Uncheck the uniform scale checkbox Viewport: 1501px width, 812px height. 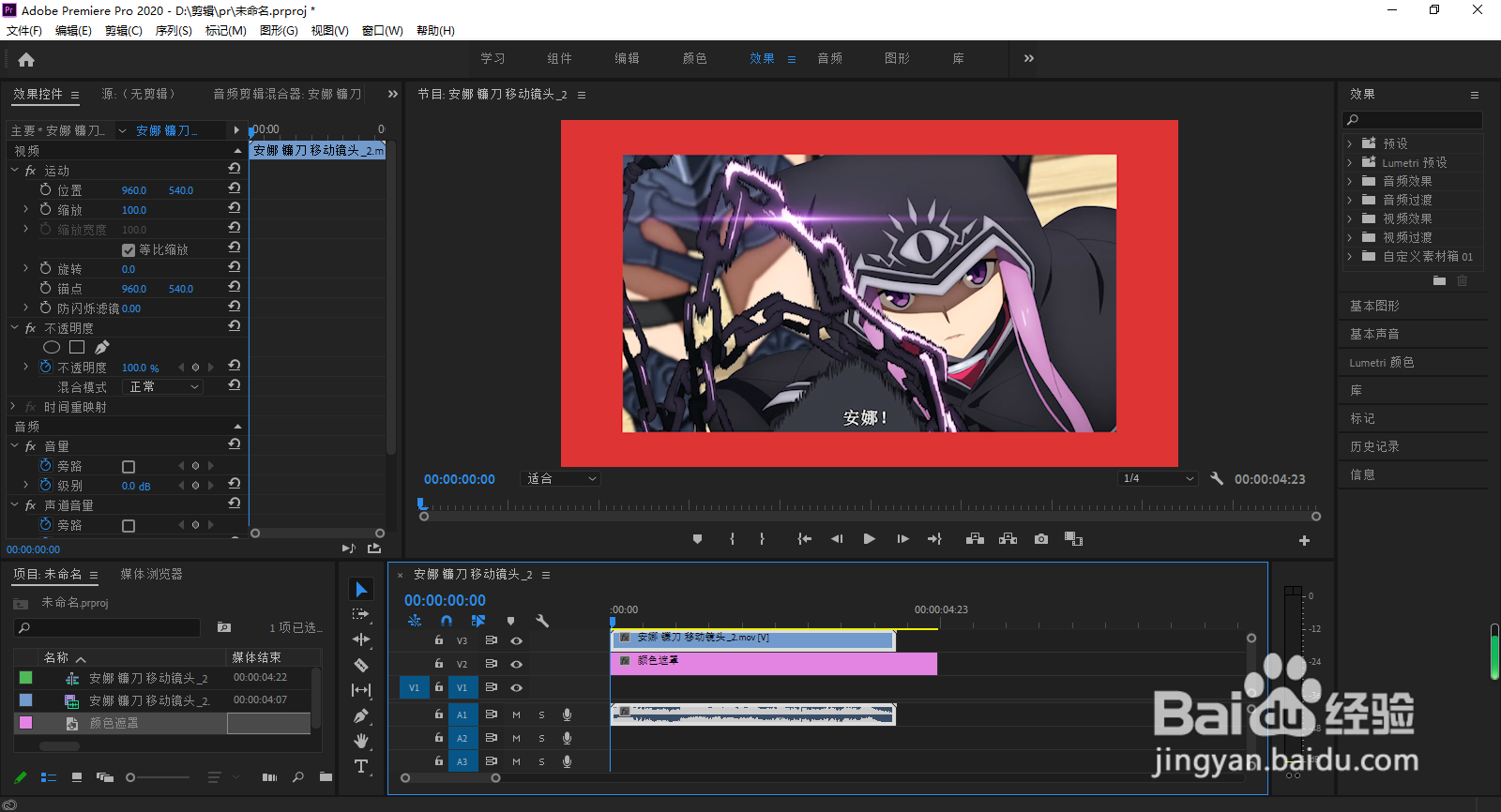pos(129,250)
